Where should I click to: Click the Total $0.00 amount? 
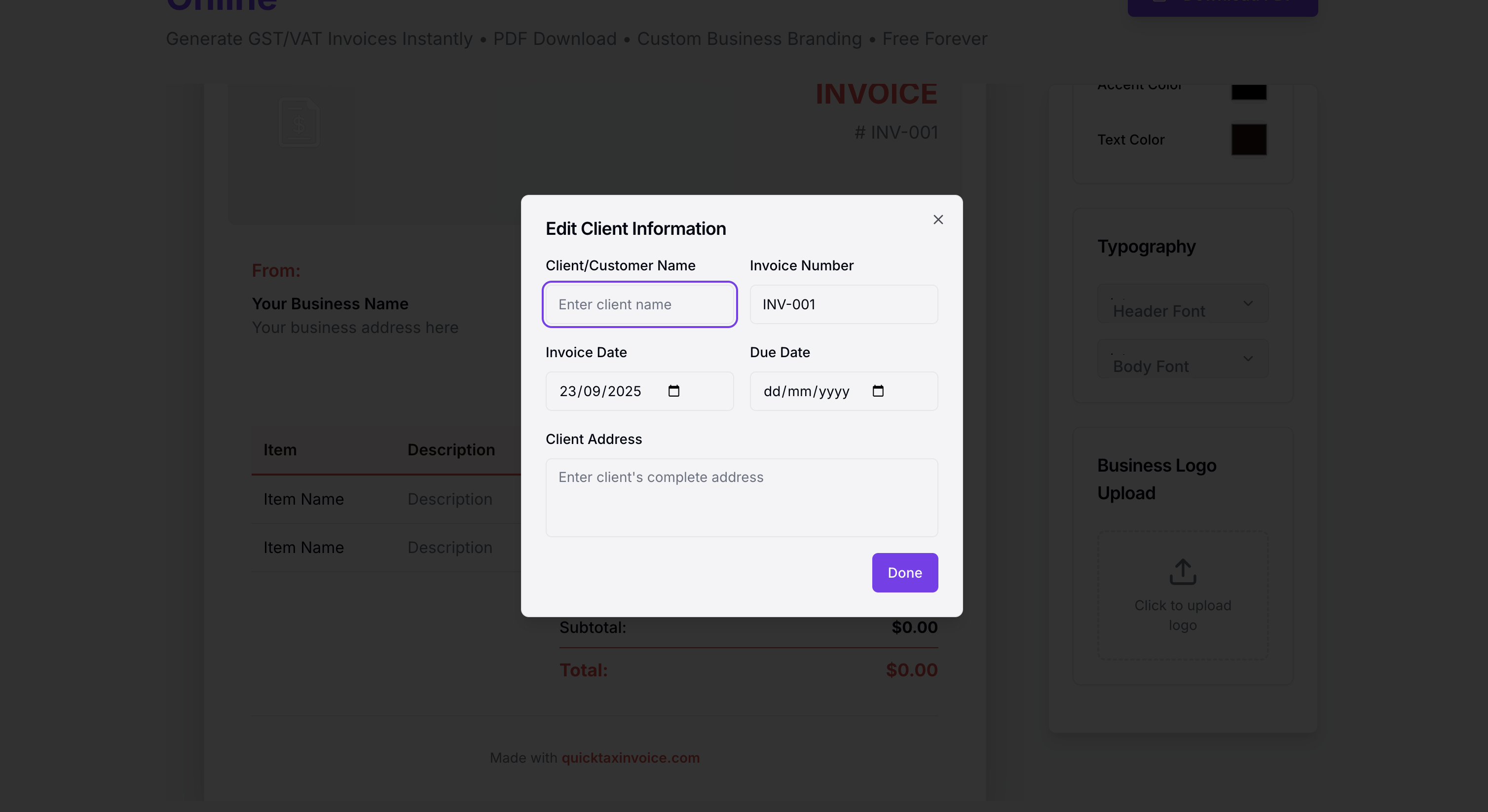click(x=912, y=670)
